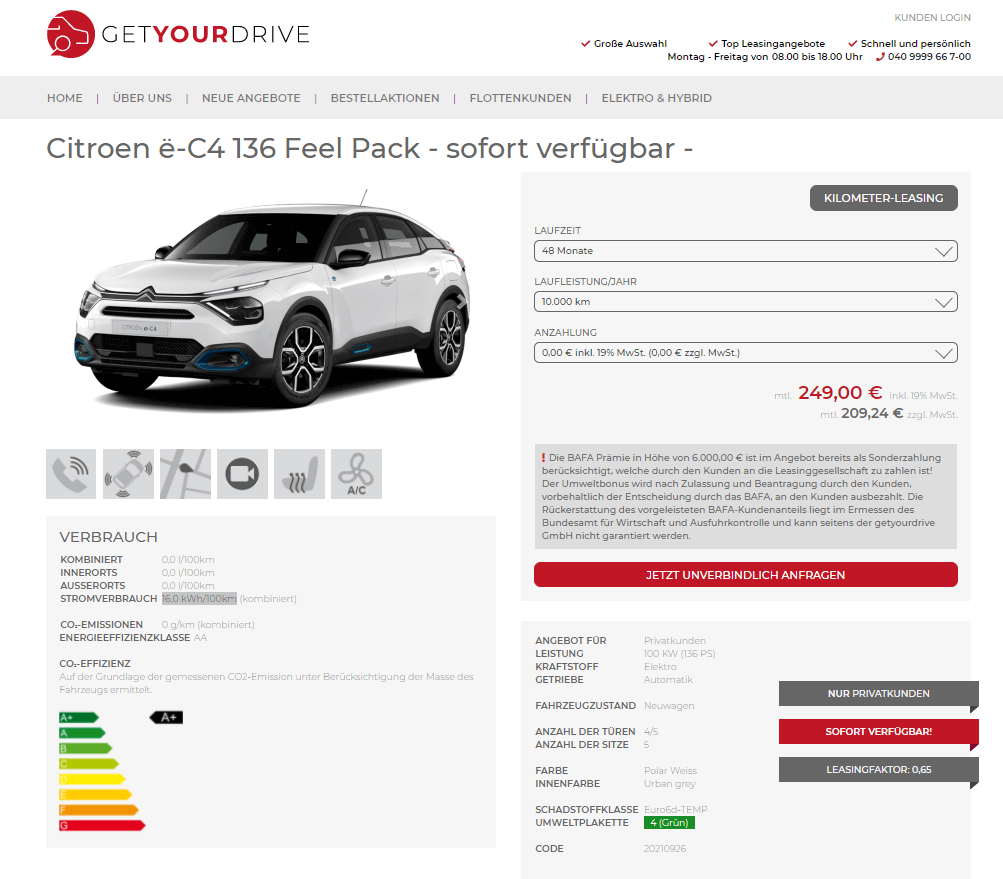The image size is (1003, 879).
Task: Click the red G efficiency bar
Action: coord(102,825)
